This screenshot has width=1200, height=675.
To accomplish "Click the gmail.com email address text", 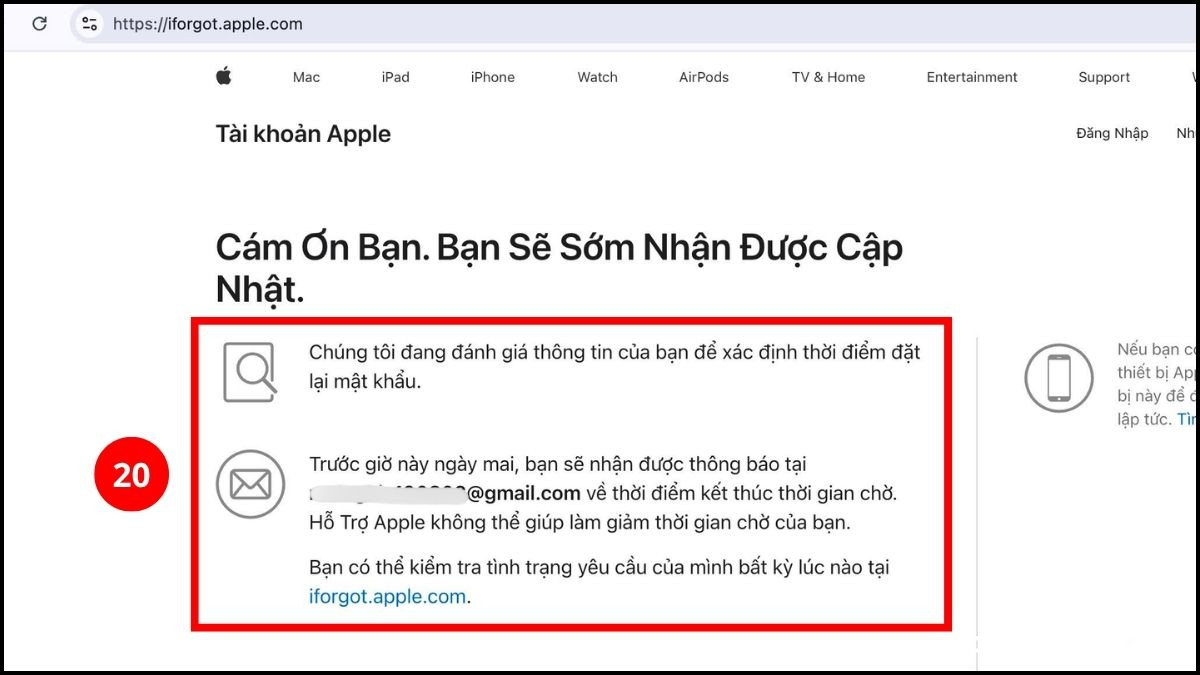I will pos(445,492).
